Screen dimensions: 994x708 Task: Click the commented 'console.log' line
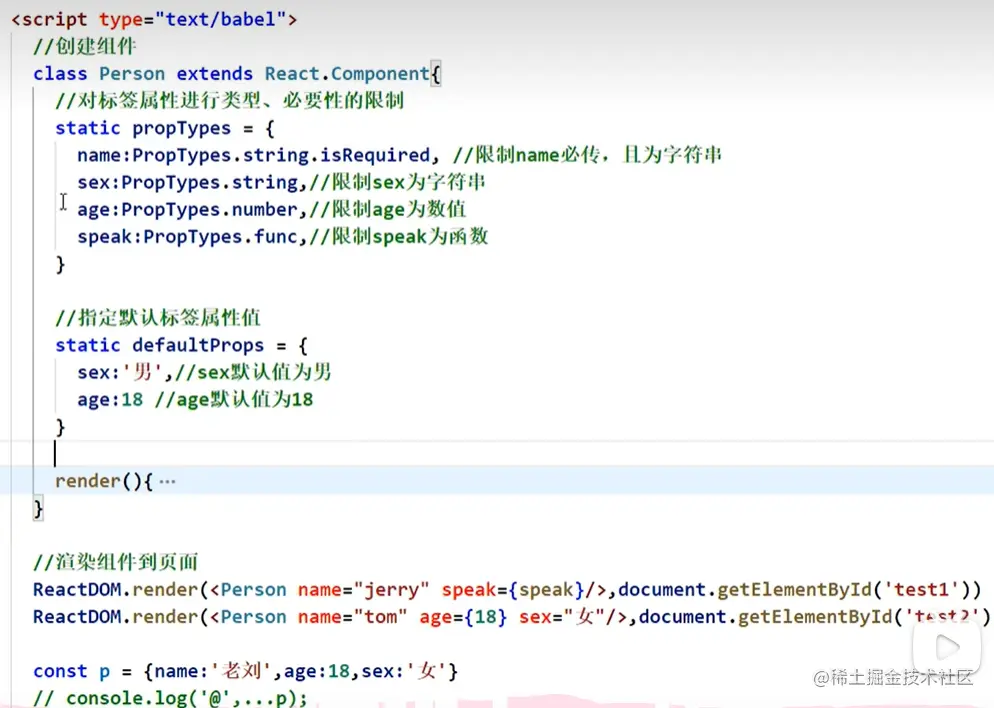tap(170, 698)
